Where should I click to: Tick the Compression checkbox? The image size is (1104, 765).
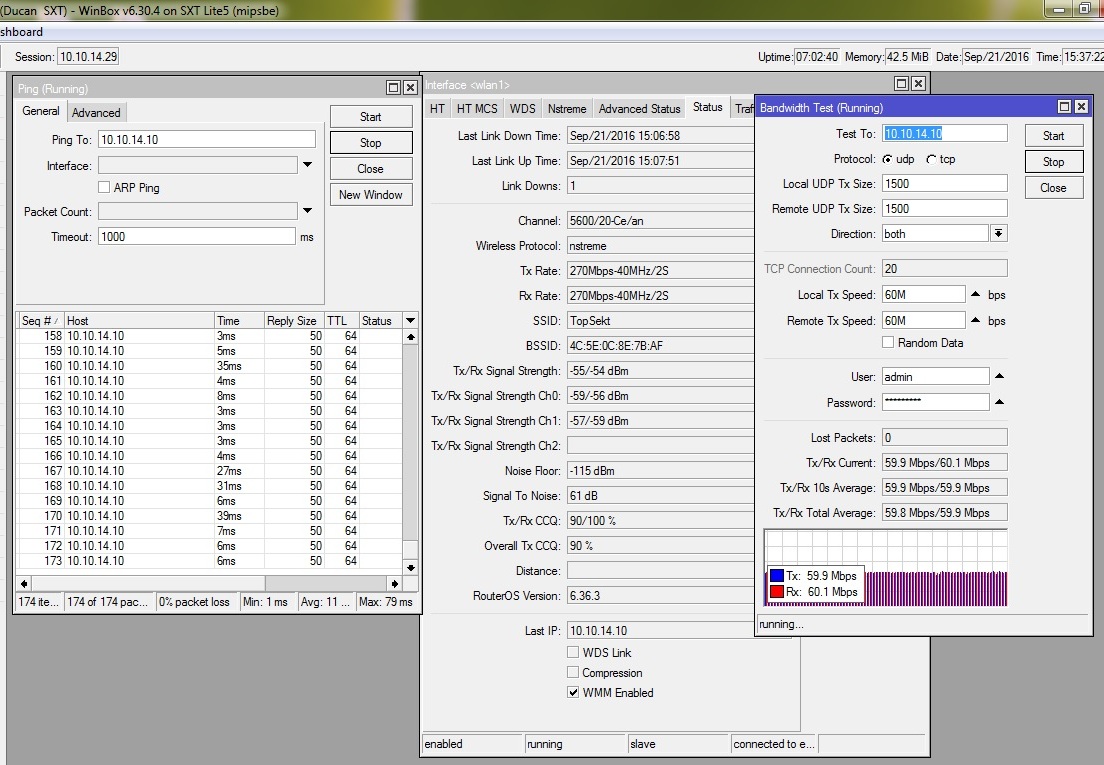click(x=573, y=672)
